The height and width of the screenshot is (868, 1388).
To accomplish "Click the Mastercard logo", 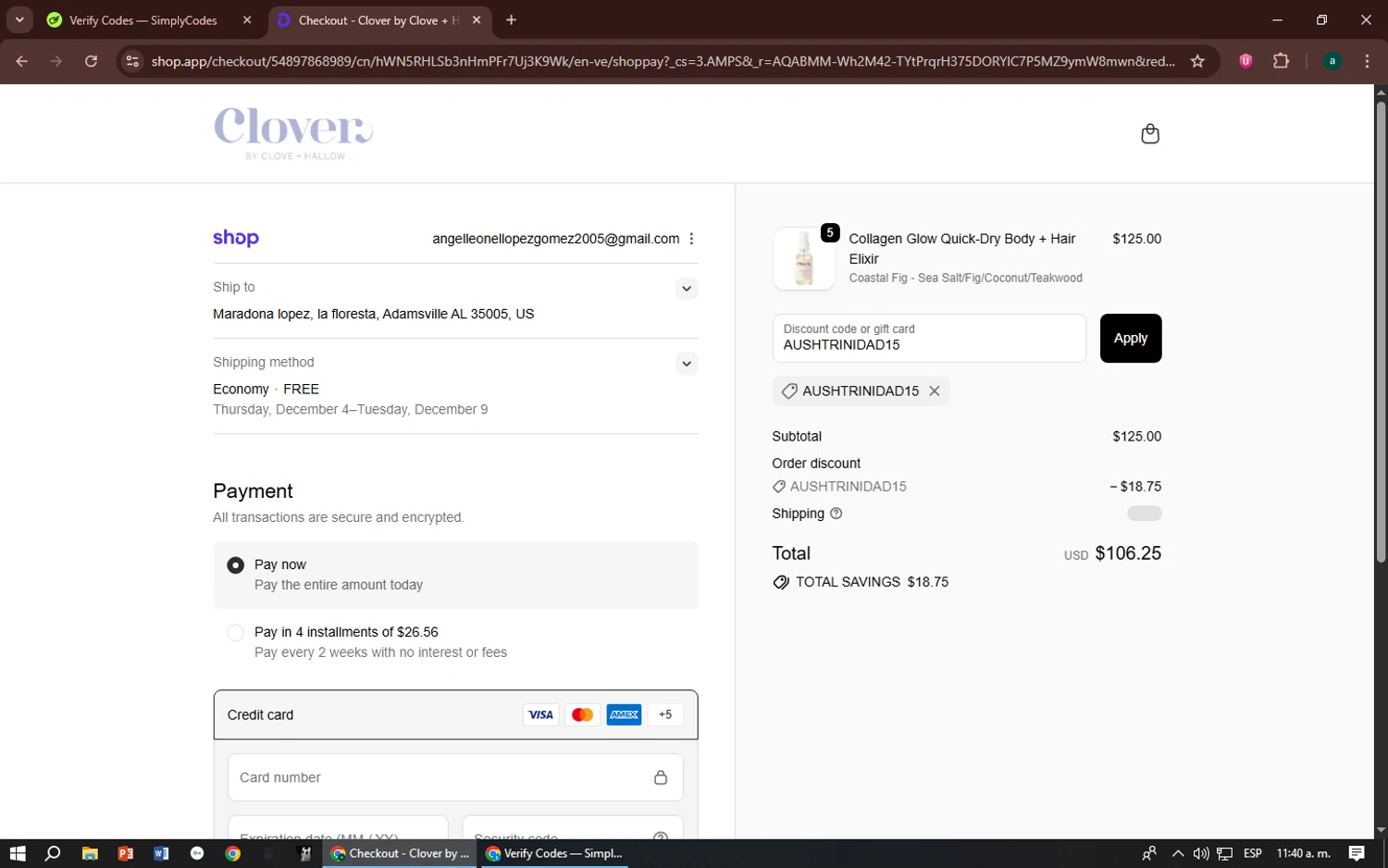I will [582, 714].
